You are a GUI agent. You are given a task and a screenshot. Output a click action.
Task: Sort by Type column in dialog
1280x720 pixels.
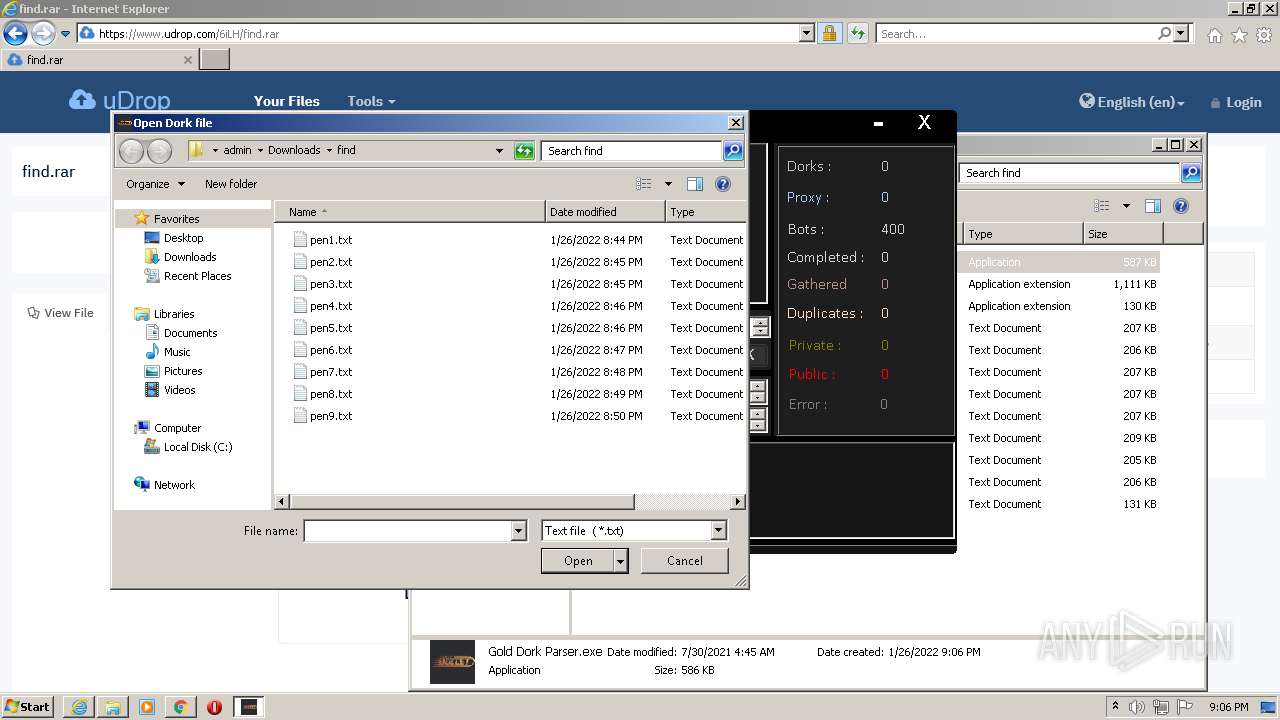coord(705,212)
